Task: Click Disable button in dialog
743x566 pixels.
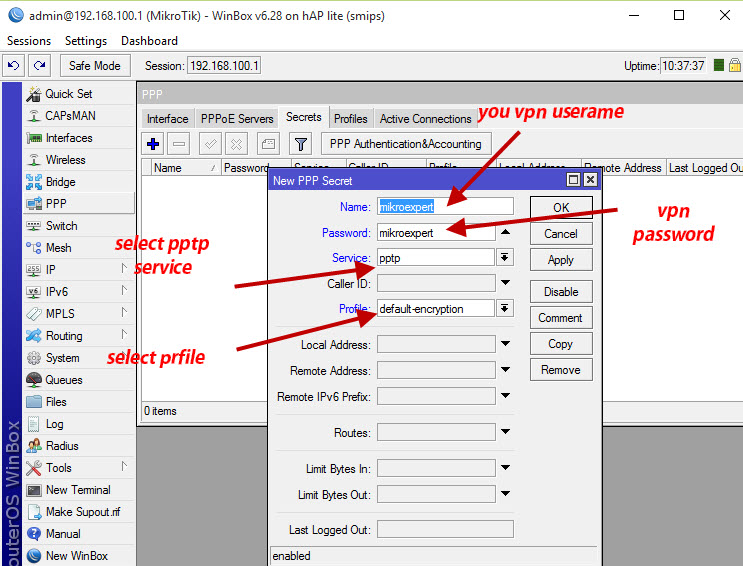Action: point(561,292)
